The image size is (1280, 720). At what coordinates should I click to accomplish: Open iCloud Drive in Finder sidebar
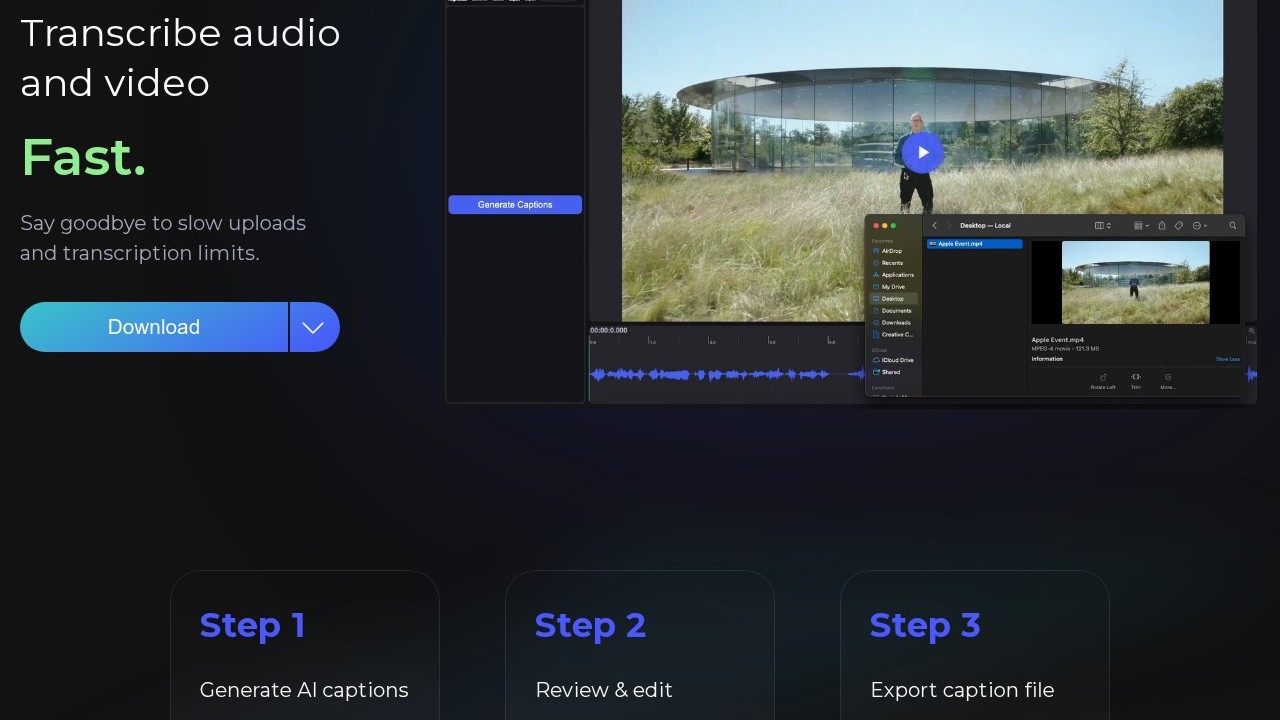[897, 360]
